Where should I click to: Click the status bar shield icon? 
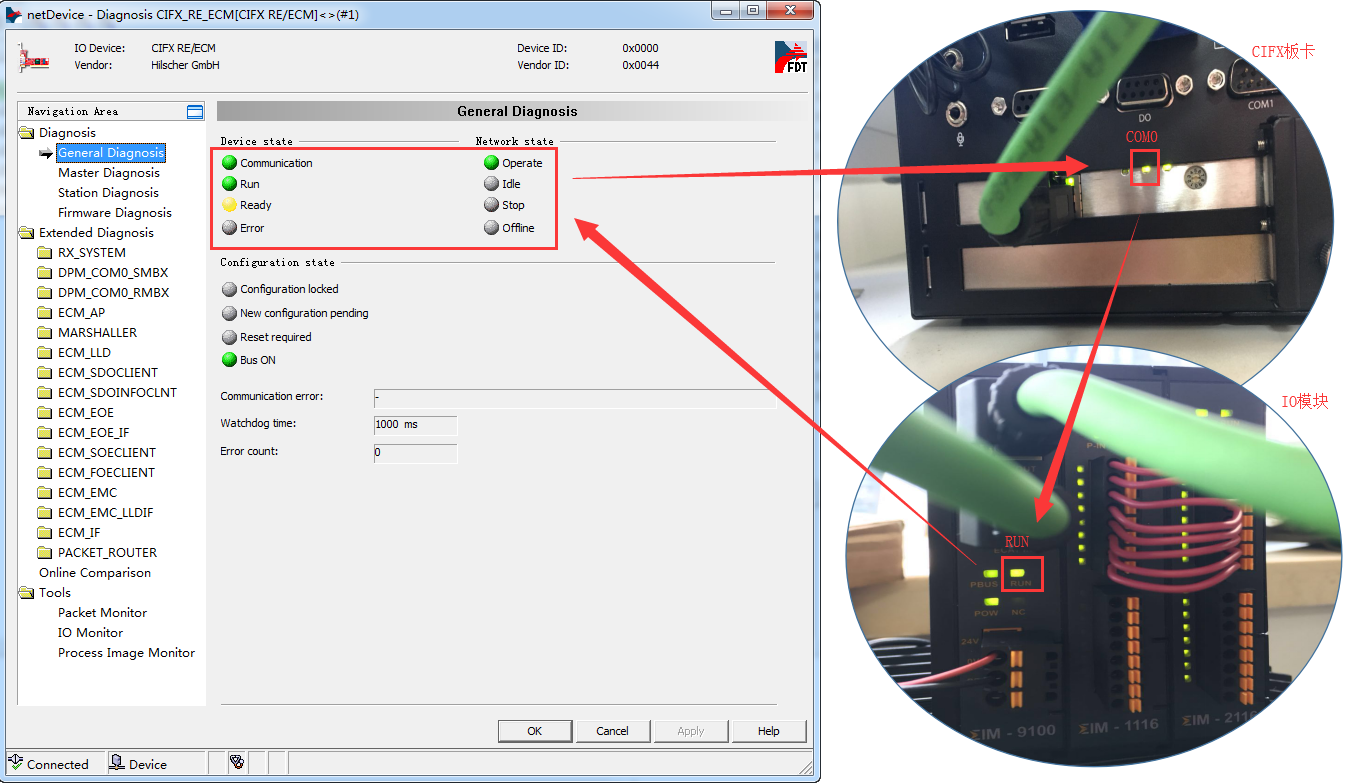click(x=237, y=762)
